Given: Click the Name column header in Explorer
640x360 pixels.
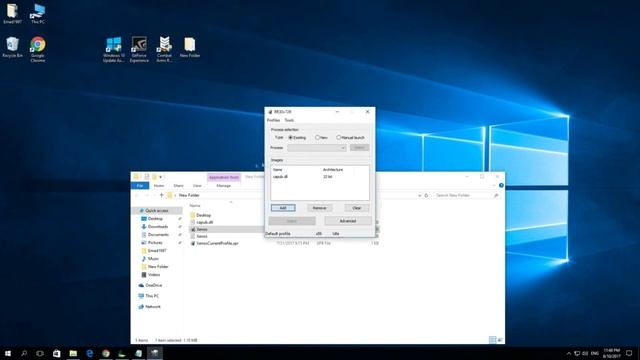Looking at the screenshot, I should pos(195,206).
